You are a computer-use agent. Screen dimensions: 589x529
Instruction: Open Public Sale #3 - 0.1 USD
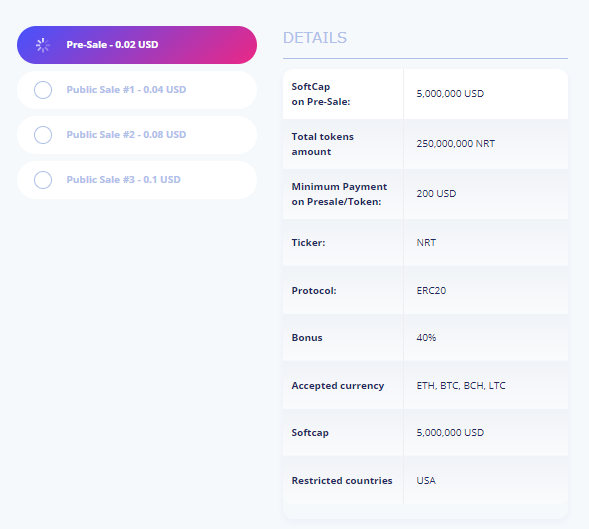[137, 180]
